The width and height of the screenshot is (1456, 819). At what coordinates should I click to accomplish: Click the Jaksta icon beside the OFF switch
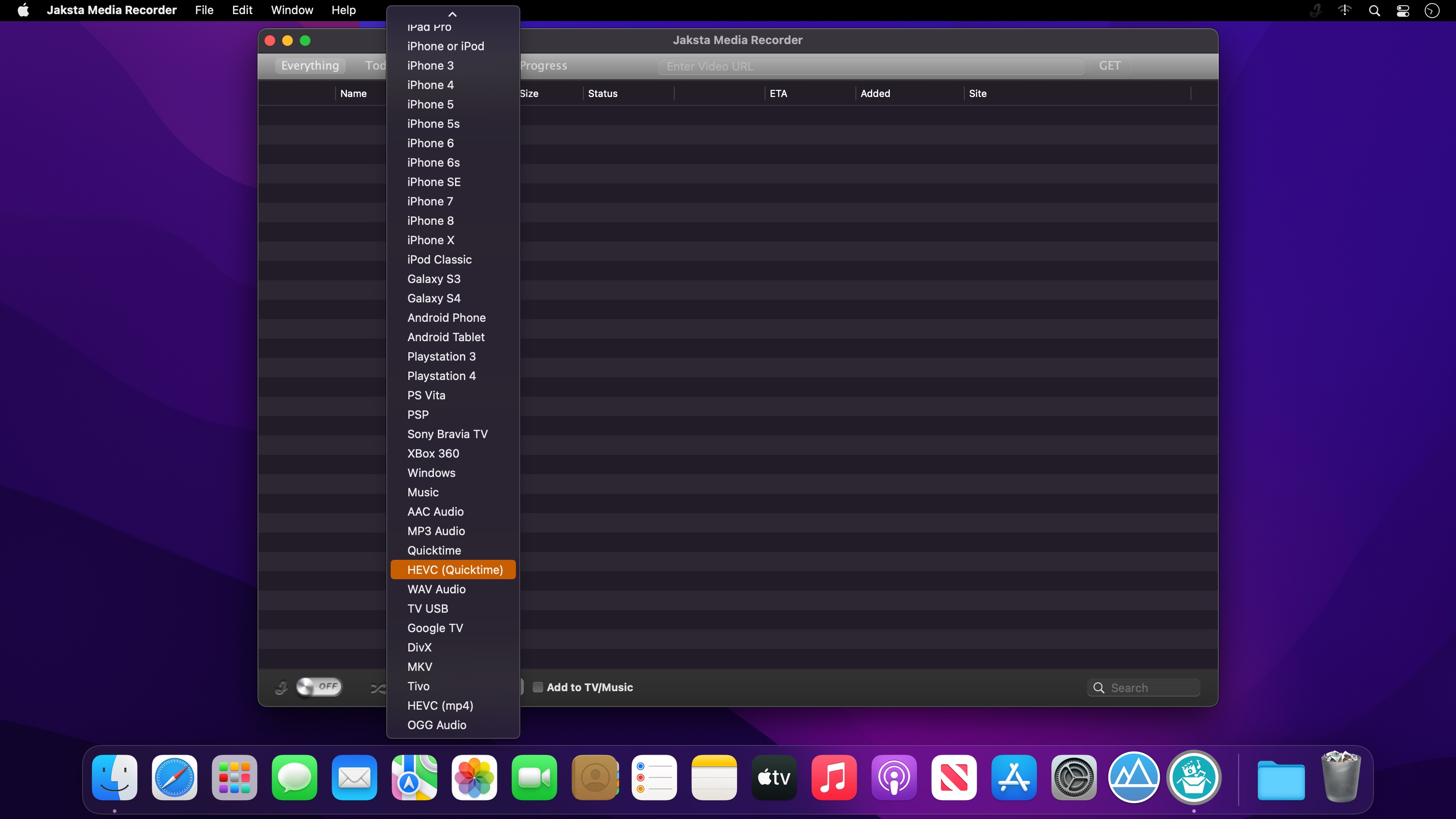(x=281, y=687)
